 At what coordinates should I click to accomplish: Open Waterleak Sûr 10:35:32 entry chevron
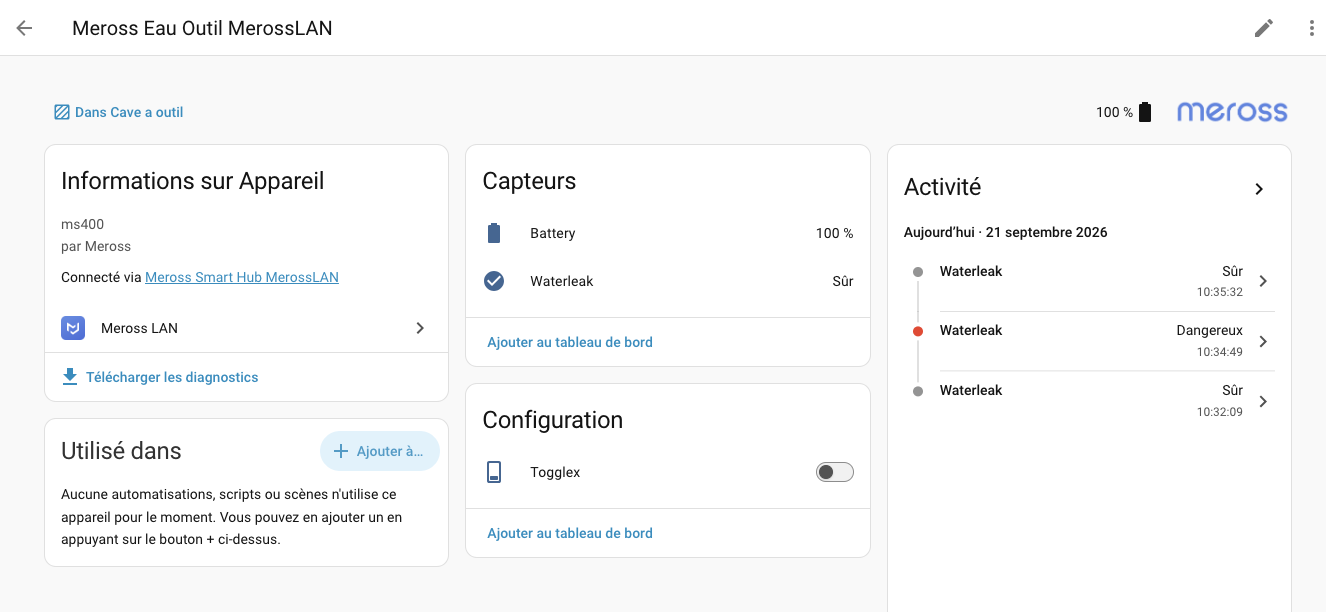tap(1263, 281)
